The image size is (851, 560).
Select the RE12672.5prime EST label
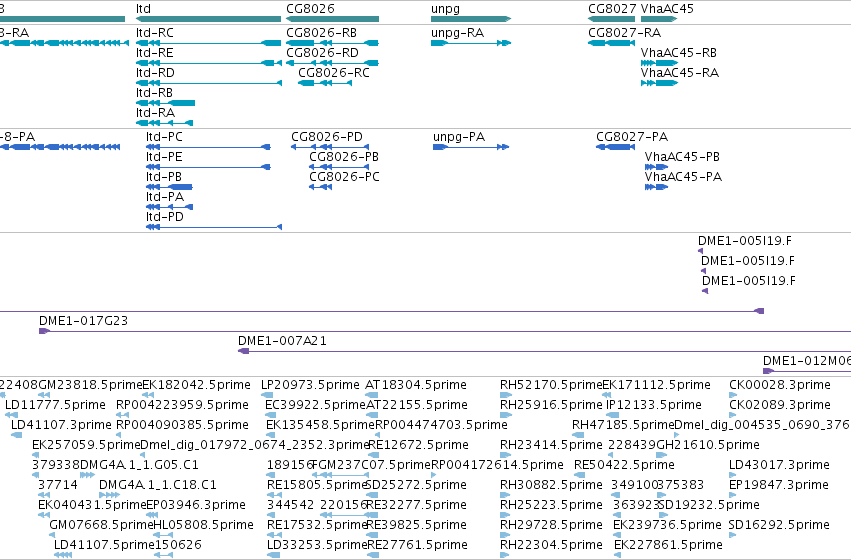point(418,445)
